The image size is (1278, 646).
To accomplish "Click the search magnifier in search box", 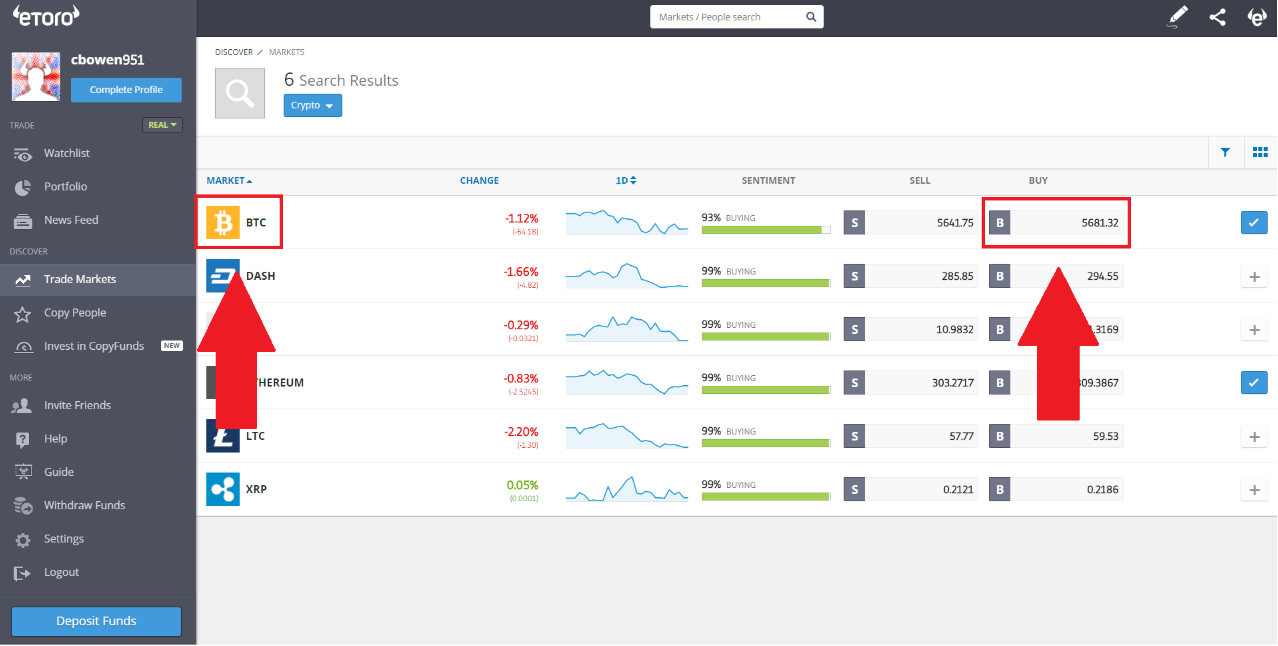I will (811, 17).
